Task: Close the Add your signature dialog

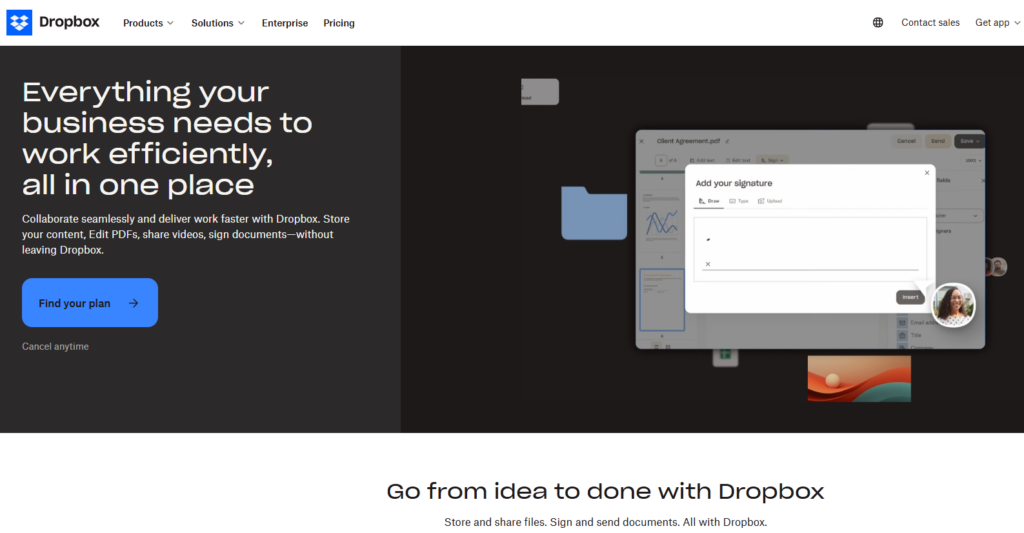Action: pyautogui.click(x=927, y=173)
